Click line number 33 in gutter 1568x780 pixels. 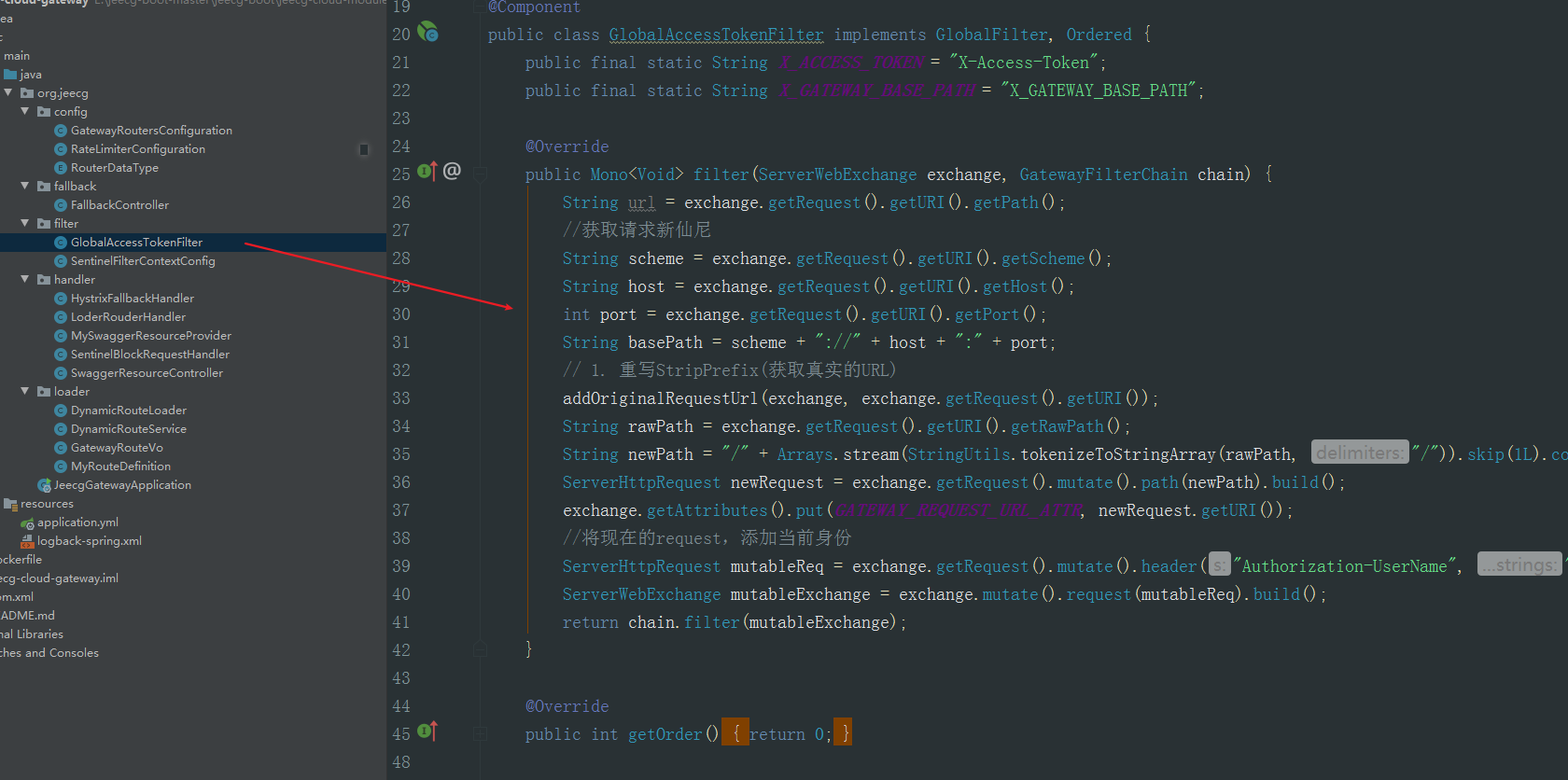click(x=400, y=398)
